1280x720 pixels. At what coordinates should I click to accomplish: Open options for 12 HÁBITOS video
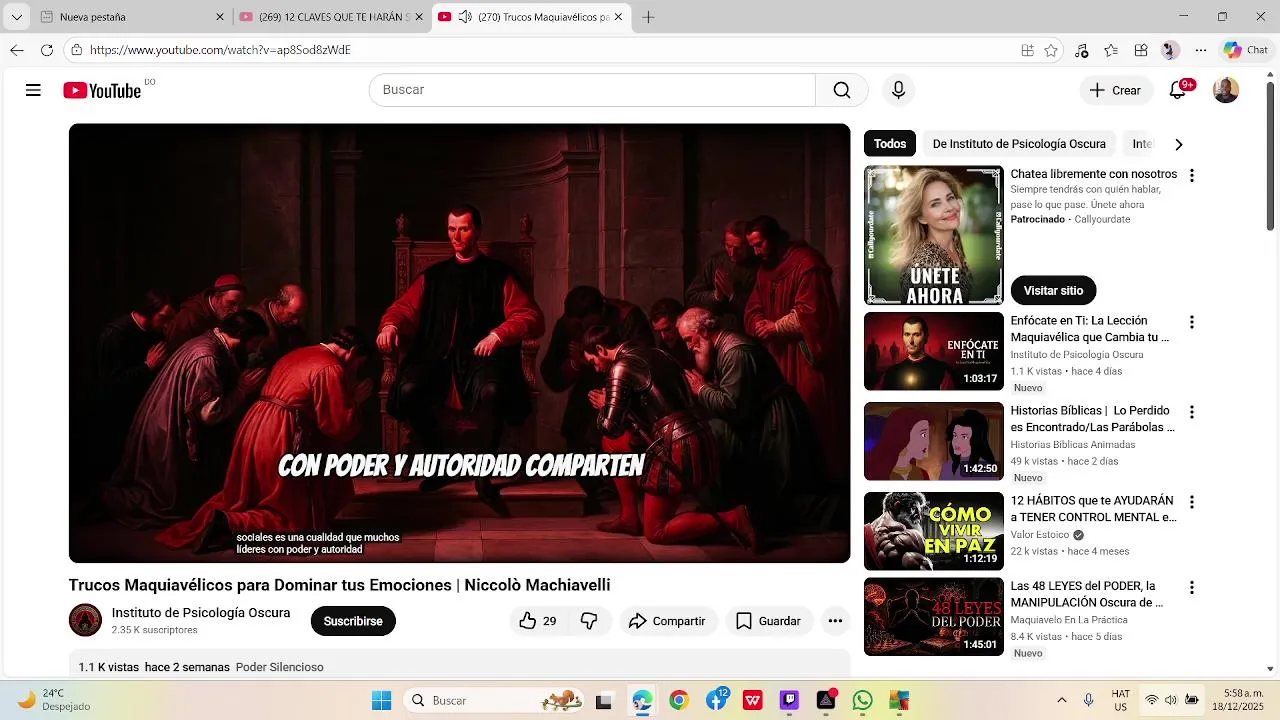tap(1191, 502)
